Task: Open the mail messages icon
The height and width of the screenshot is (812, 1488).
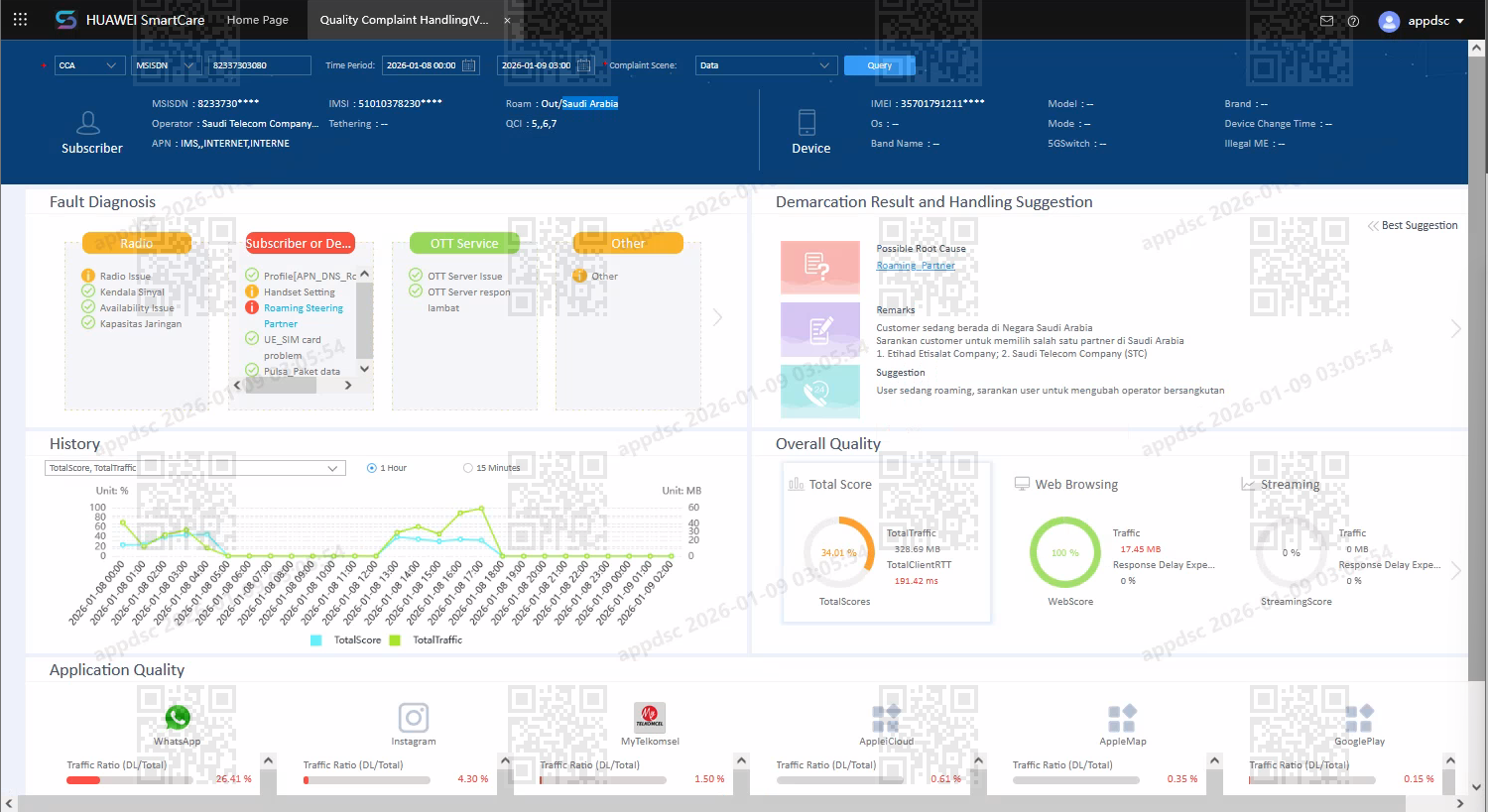Action: (1326, 20)
